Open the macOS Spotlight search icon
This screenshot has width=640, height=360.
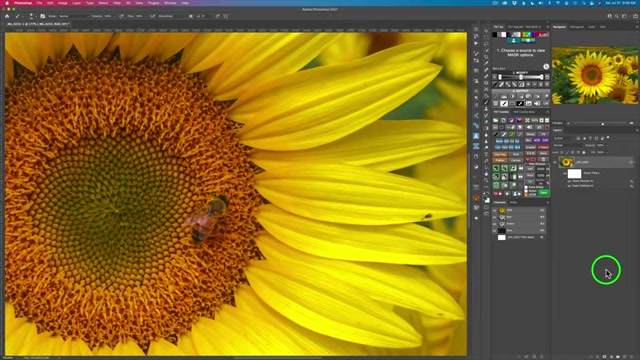584,3
